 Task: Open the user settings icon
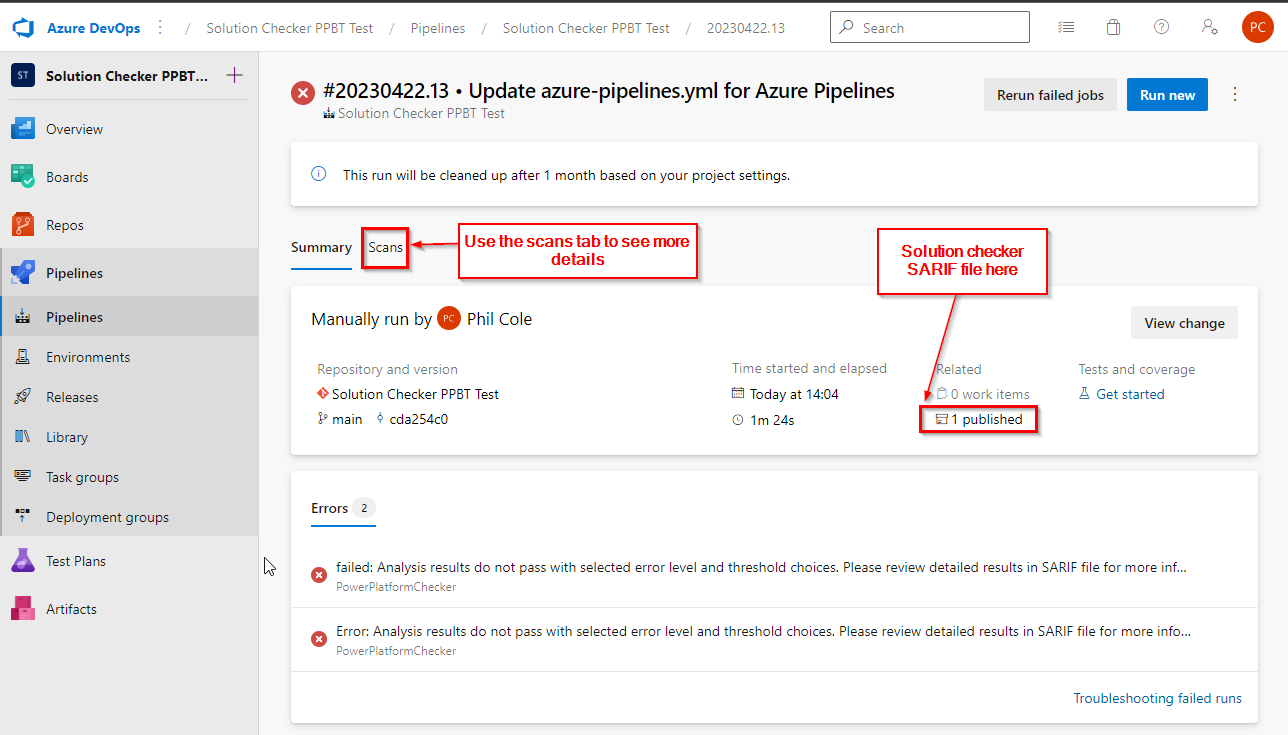tap(1210, 28)
